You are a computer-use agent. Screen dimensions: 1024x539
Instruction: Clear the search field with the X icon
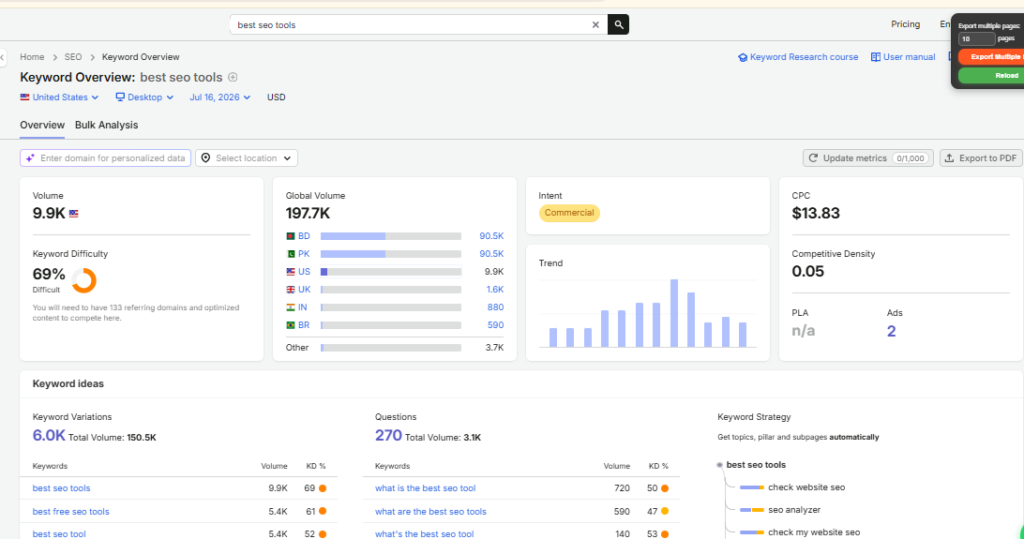[x=596, y=25]
